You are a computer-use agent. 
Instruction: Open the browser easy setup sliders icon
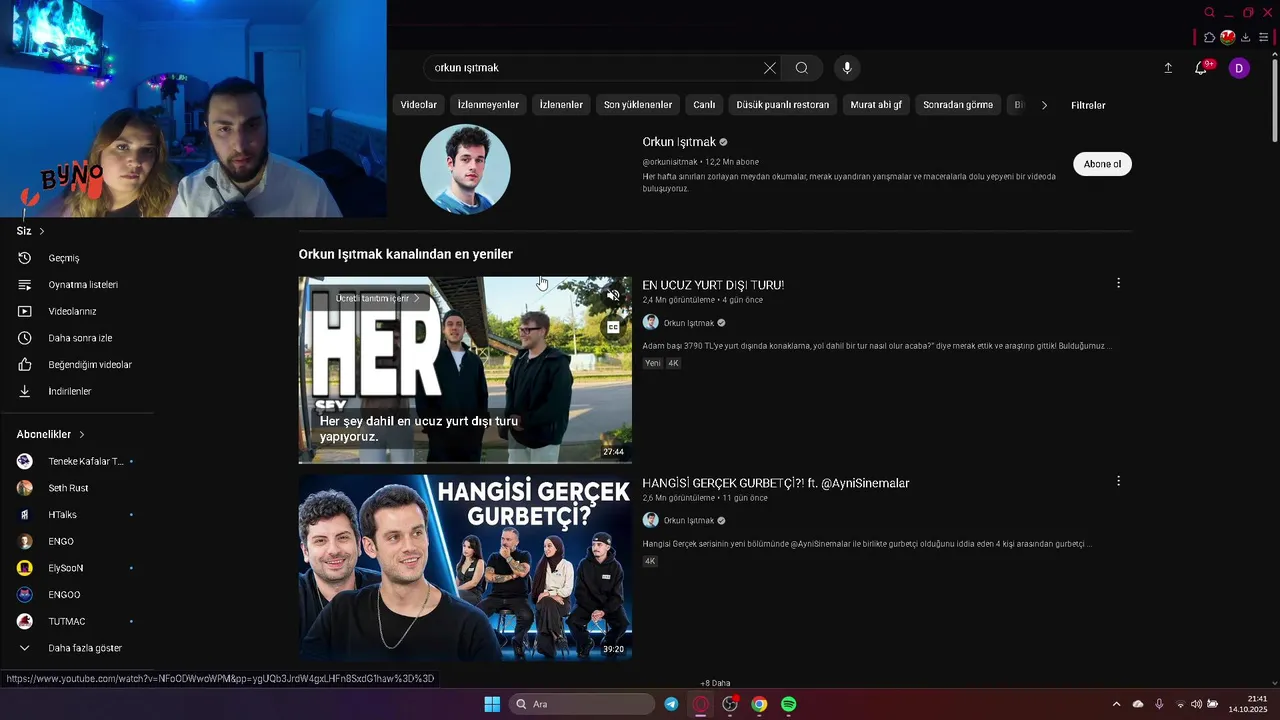pos(1264,37)
